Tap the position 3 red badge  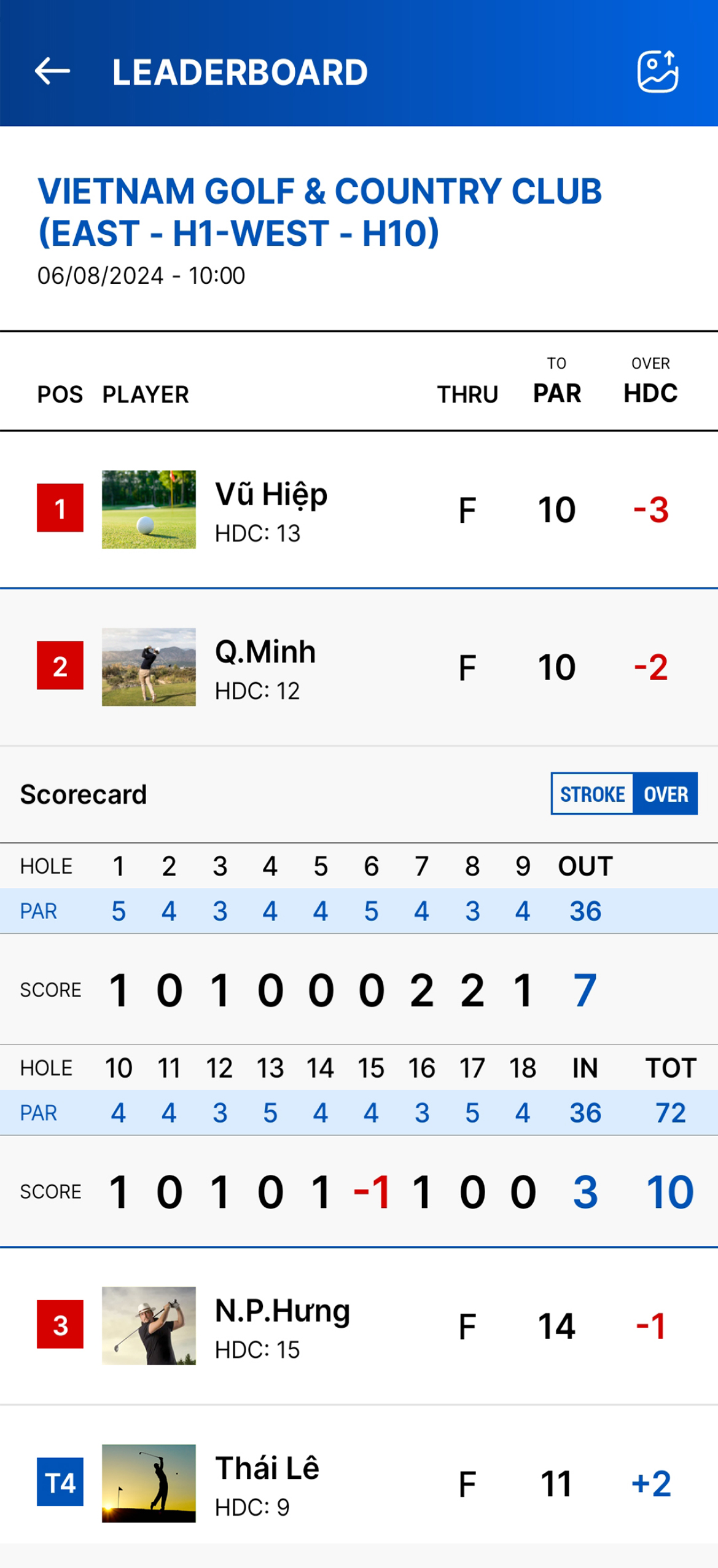pyautogui.click(x=60, y=1325)
